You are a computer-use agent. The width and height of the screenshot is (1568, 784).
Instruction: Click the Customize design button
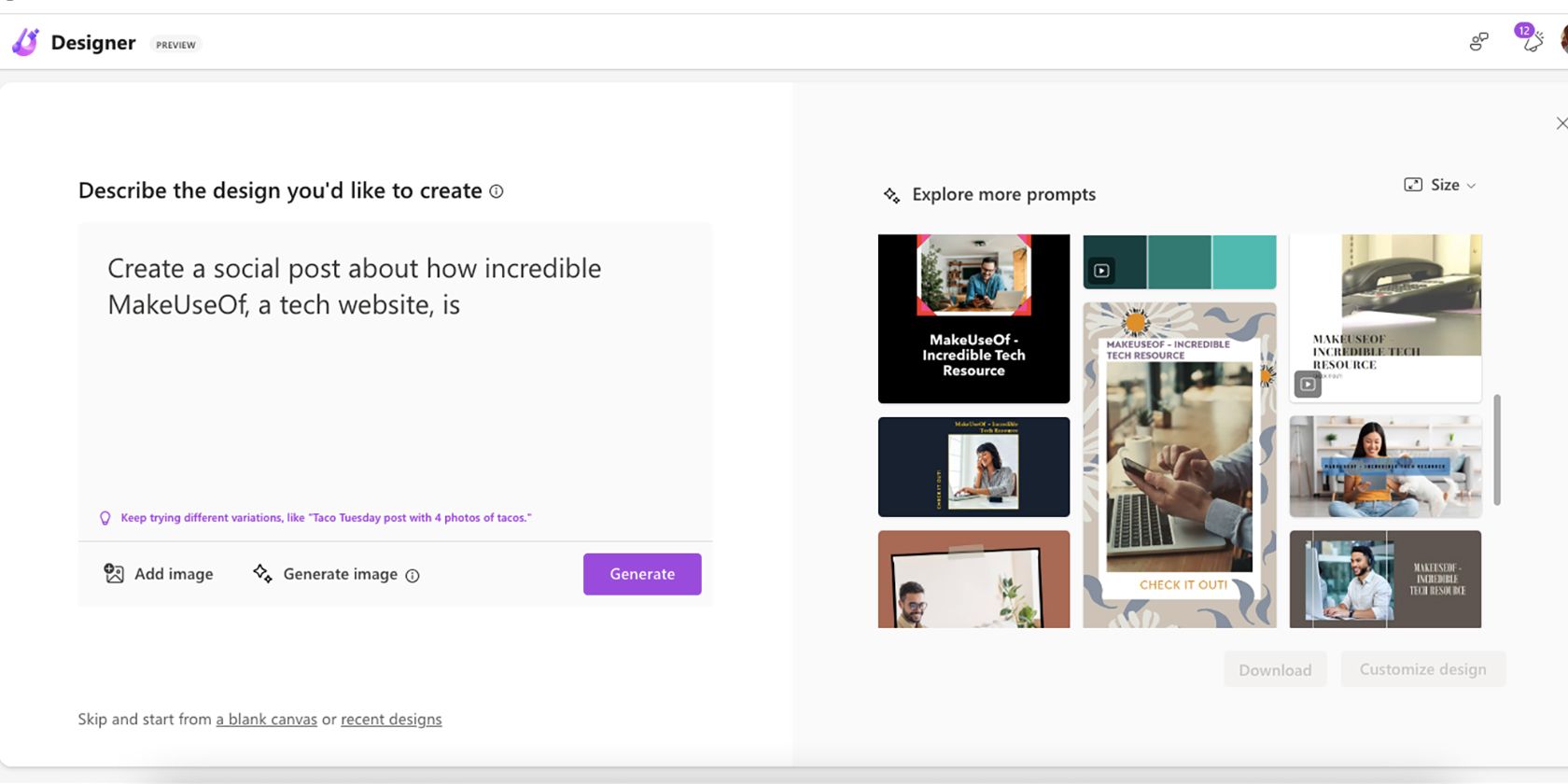(1422, 669)
